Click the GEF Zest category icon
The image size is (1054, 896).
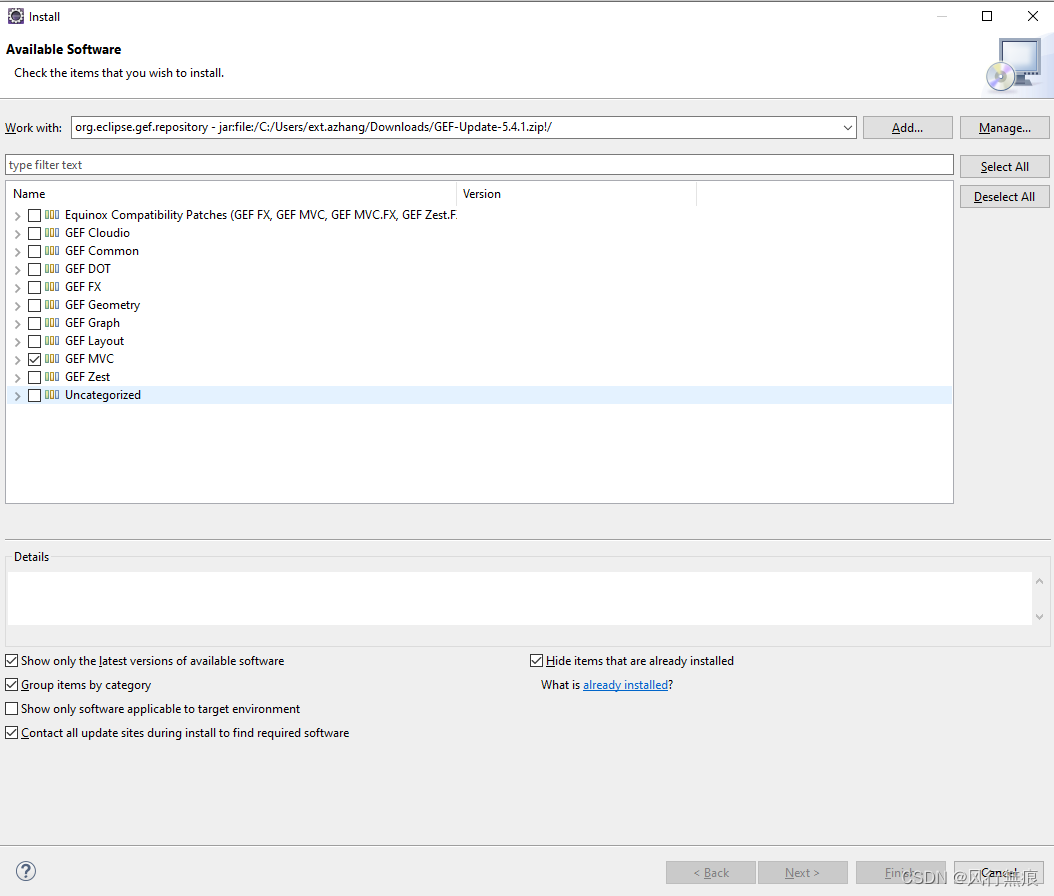[x=52, y=377]
